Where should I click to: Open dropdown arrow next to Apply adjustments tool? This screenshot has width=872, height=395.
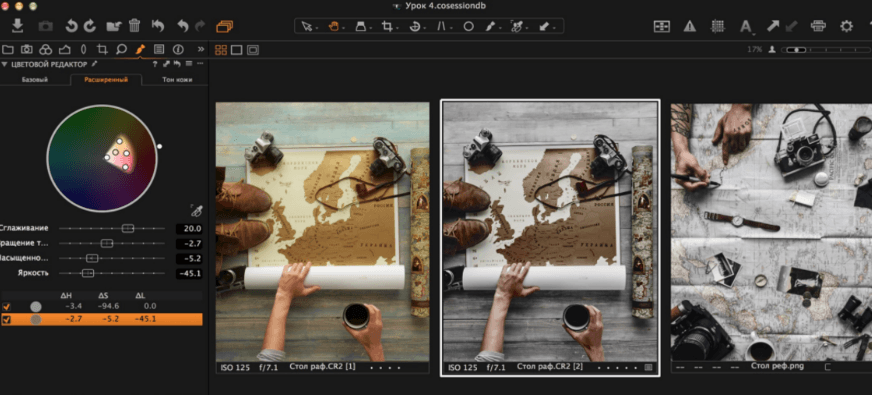coord(555,28)
